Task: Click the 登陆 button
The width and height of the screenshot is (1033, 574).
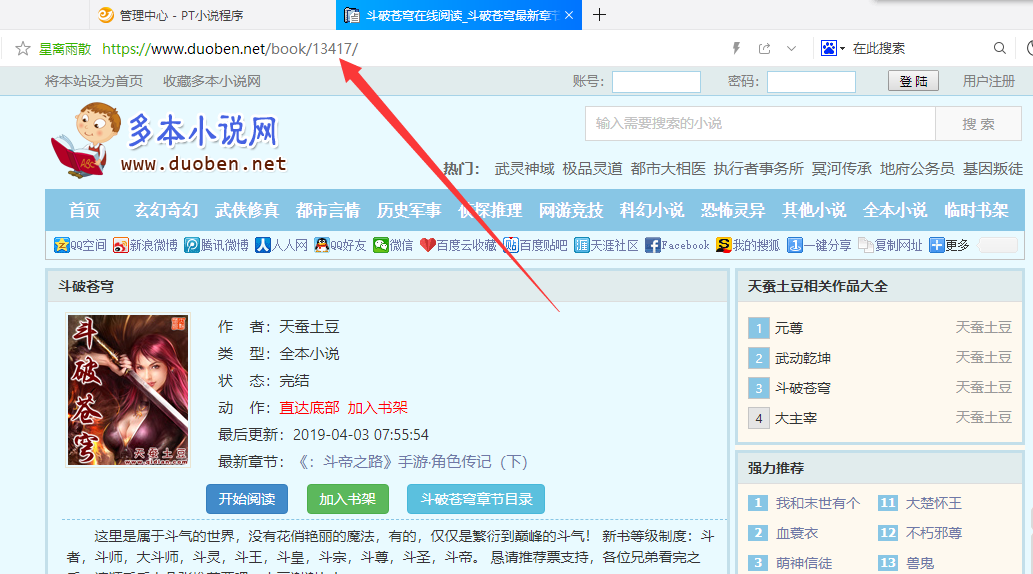Action: (913, 81)
